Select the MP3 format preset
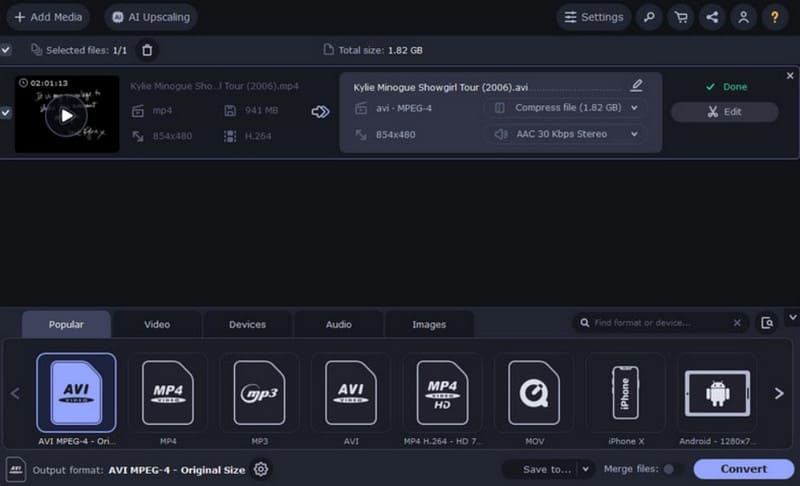This screenshot has height=486, width=800. tap(259, 391)
